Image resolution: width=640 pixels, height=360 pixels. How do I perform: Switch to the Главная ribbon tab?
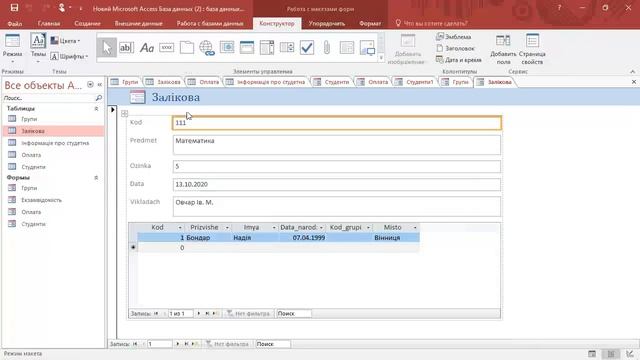tap(49, 23)
